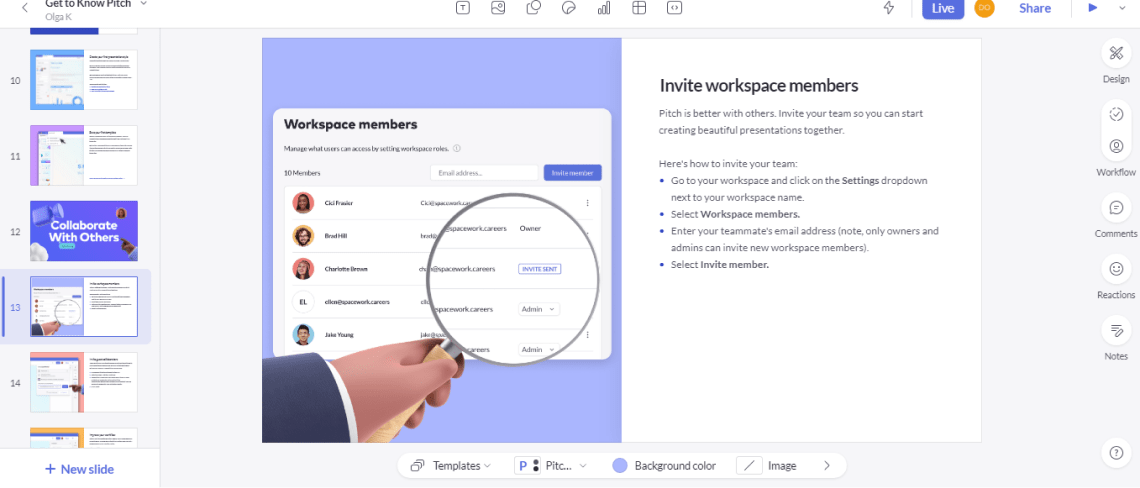Click the Workspace members title in slide image
This screenshot has width=1140, height=488.
pos(350,124)
